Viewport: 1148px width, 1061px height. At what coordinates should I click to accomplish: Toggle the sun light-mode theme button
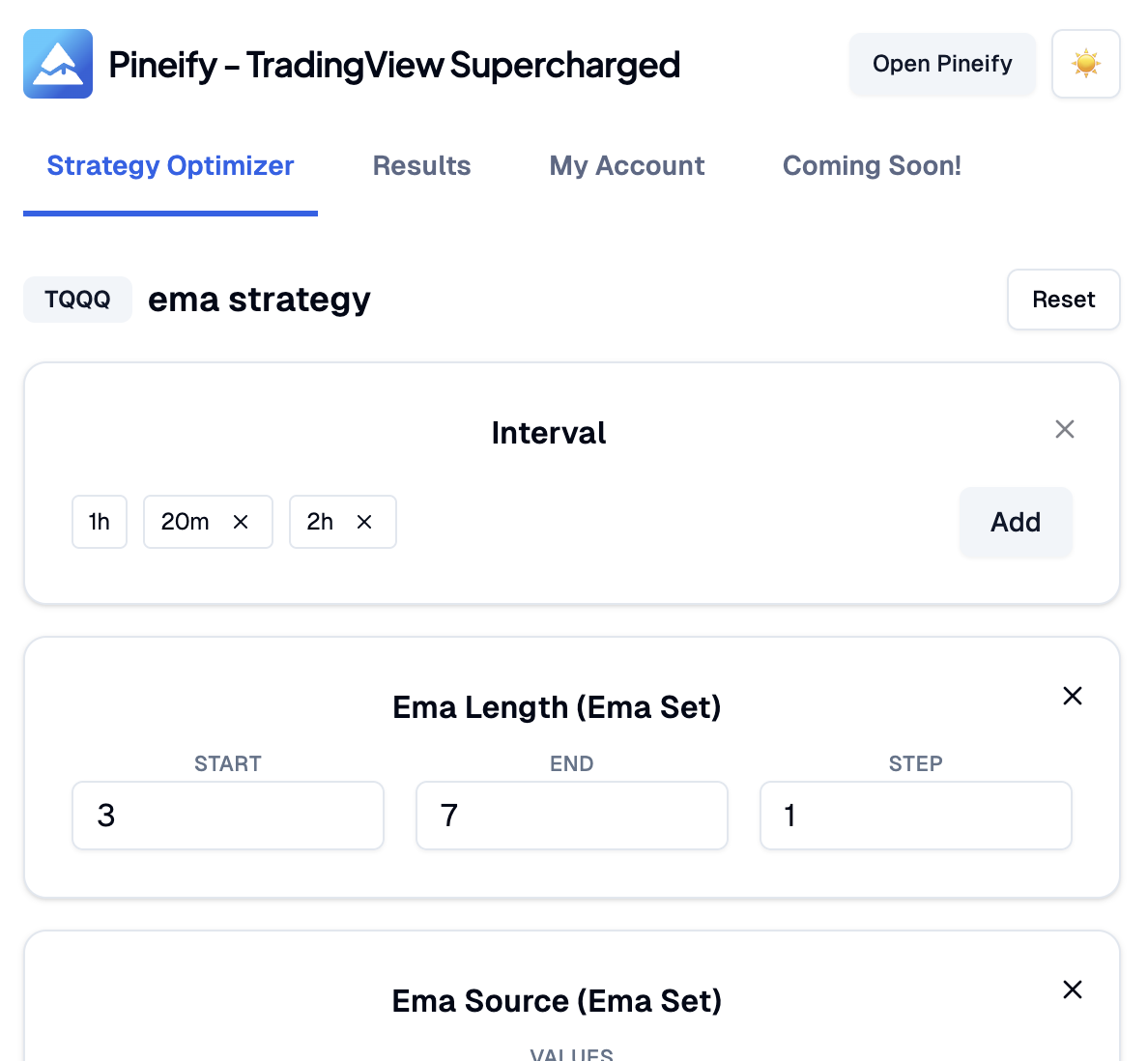(x=1085, y=64)
